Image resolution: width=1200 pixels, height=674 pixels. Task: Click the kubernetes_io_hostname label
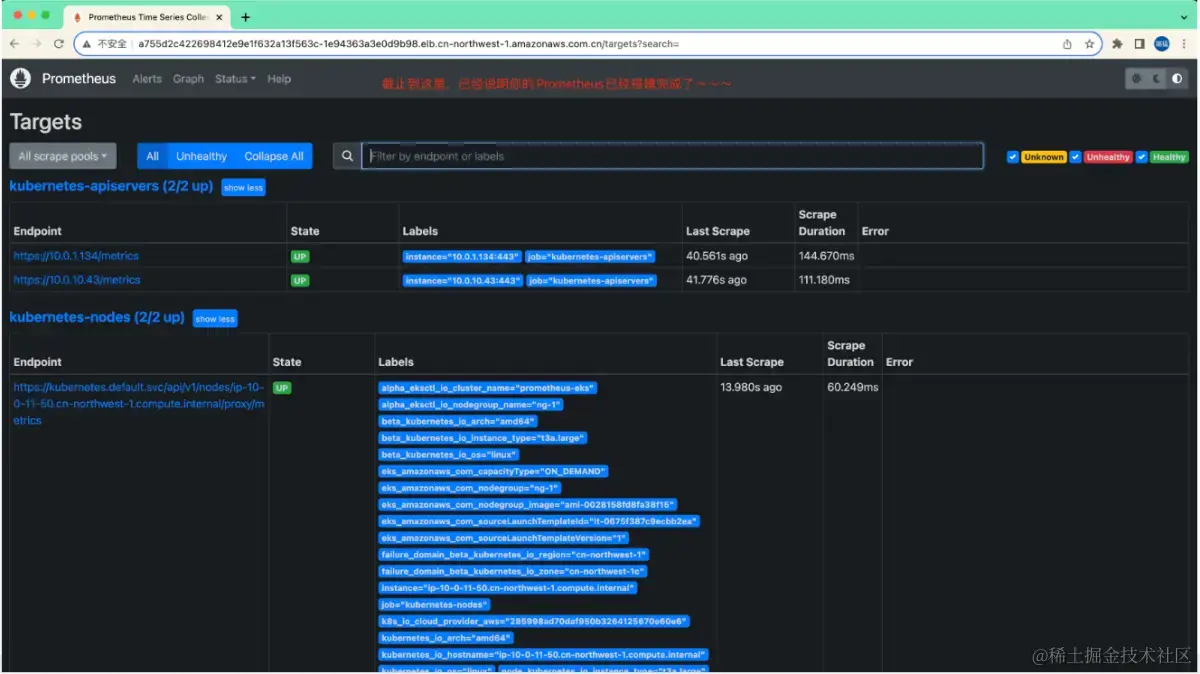pyautogui.click(x=544, y=655)
